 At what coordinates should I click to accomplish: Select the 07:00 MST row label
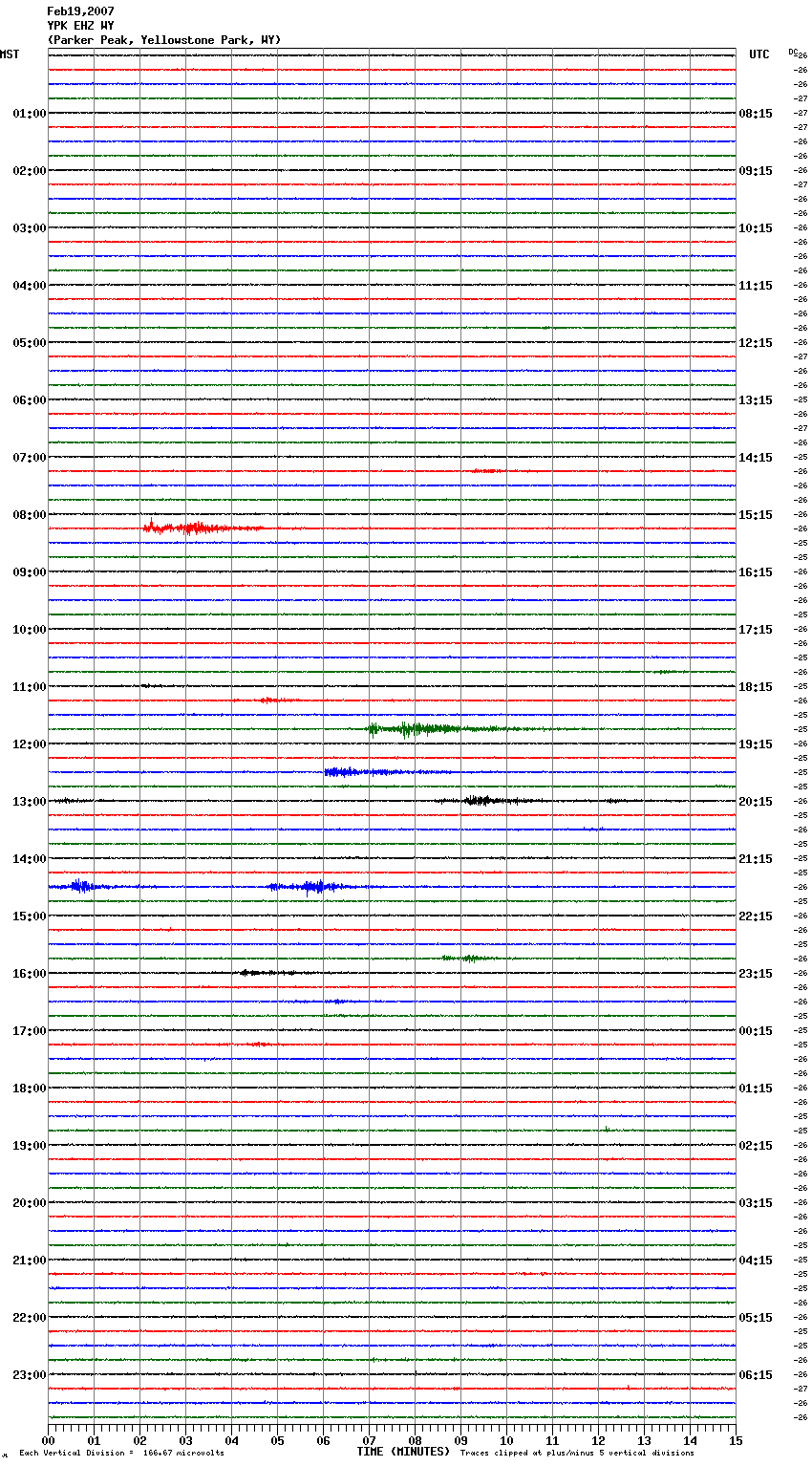tap(30, 458)
